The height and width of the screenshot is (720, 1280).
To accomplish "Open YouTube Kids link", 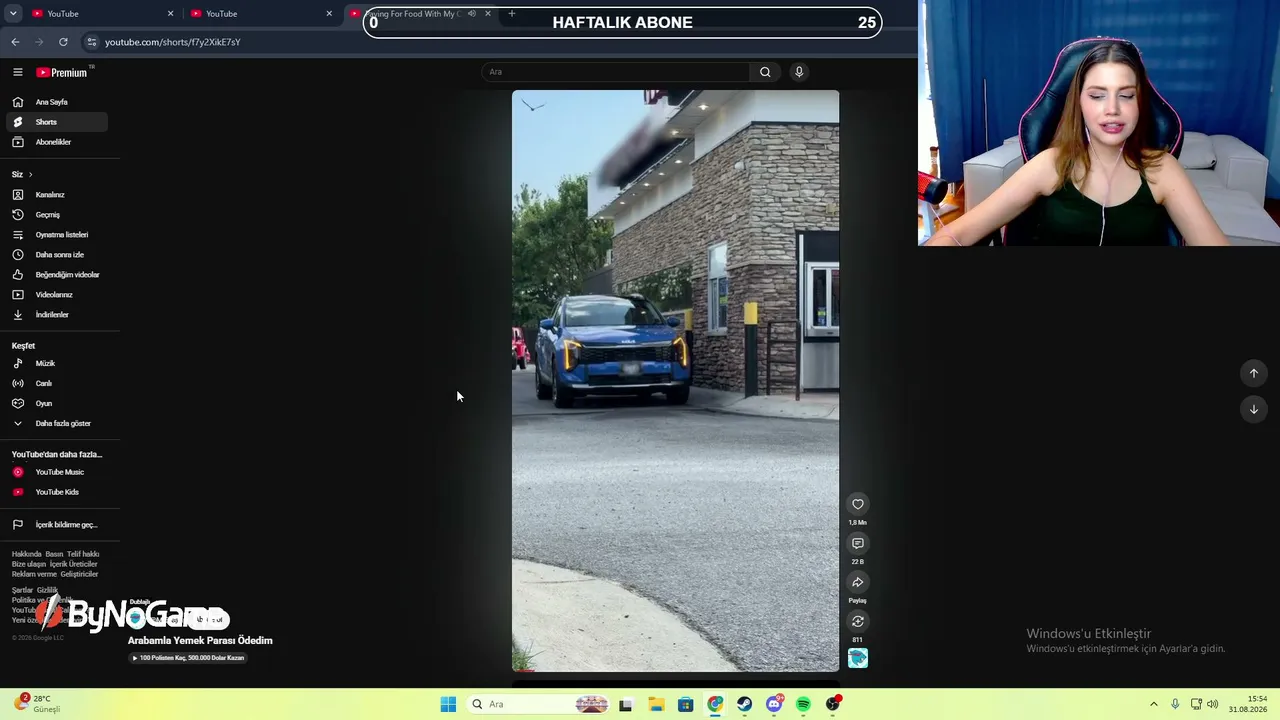I will [x=56, y=492].
